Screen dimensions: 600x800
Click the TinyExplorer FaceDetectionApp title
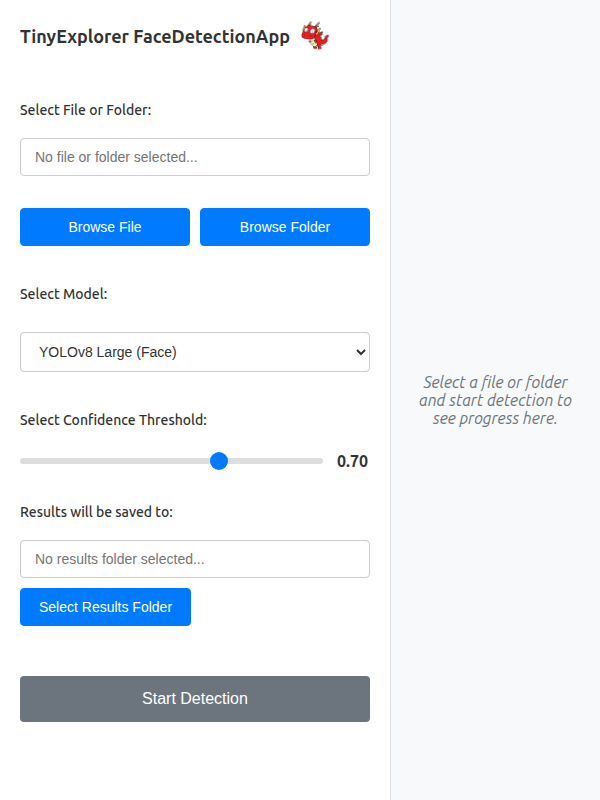[x=155, y=37]
